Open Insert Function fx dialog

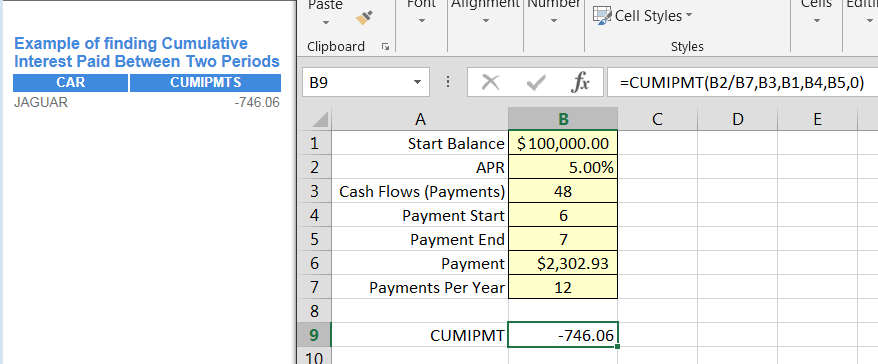580,83
